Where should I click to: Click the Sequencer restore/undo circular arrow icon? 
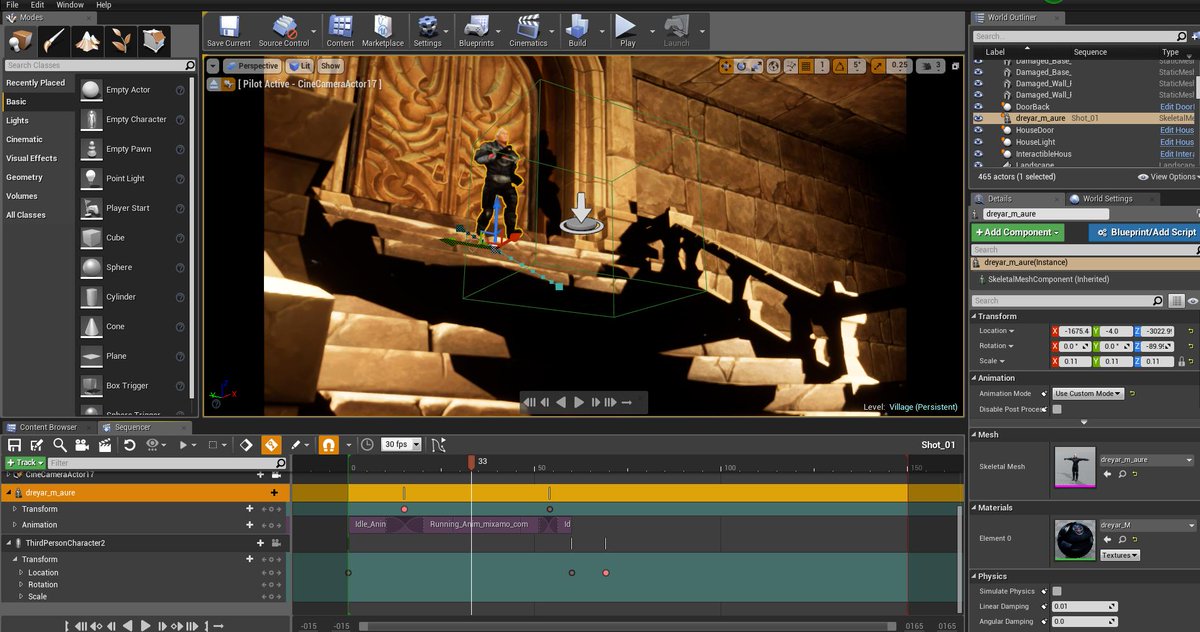[130, 445]
